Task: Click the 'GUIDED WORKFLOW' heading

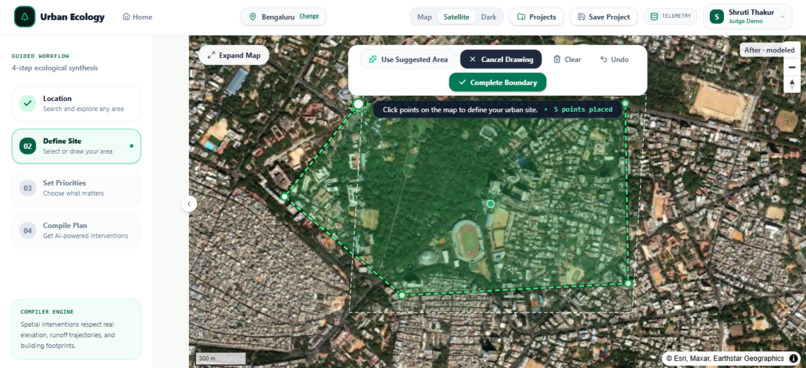Action: pos(41,56)
